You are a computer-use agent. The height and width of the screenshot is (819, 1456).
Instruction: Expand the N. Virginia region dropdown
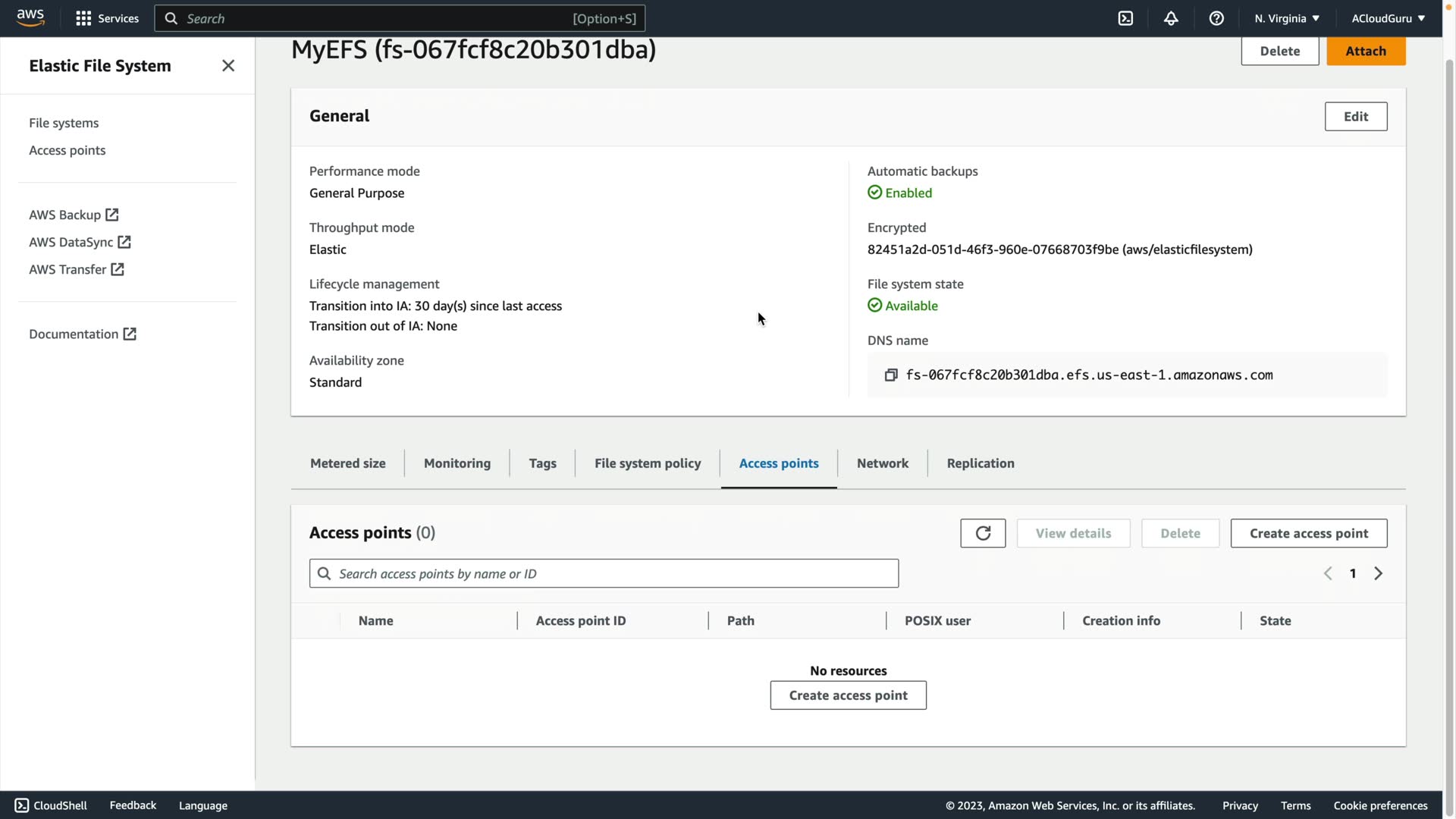(x=1287, y=18)
